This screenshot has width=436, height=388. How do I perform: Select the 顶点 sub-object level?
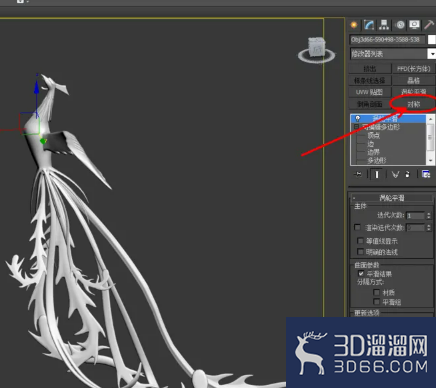(x=374, y=135)
